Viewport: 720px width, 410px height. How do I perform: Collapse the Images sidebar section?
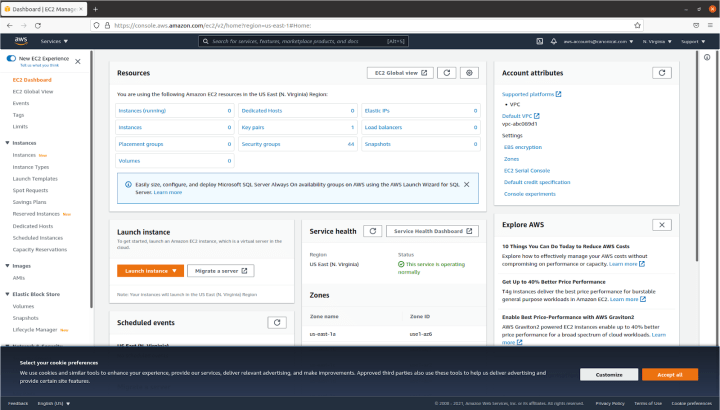[7, 266]
